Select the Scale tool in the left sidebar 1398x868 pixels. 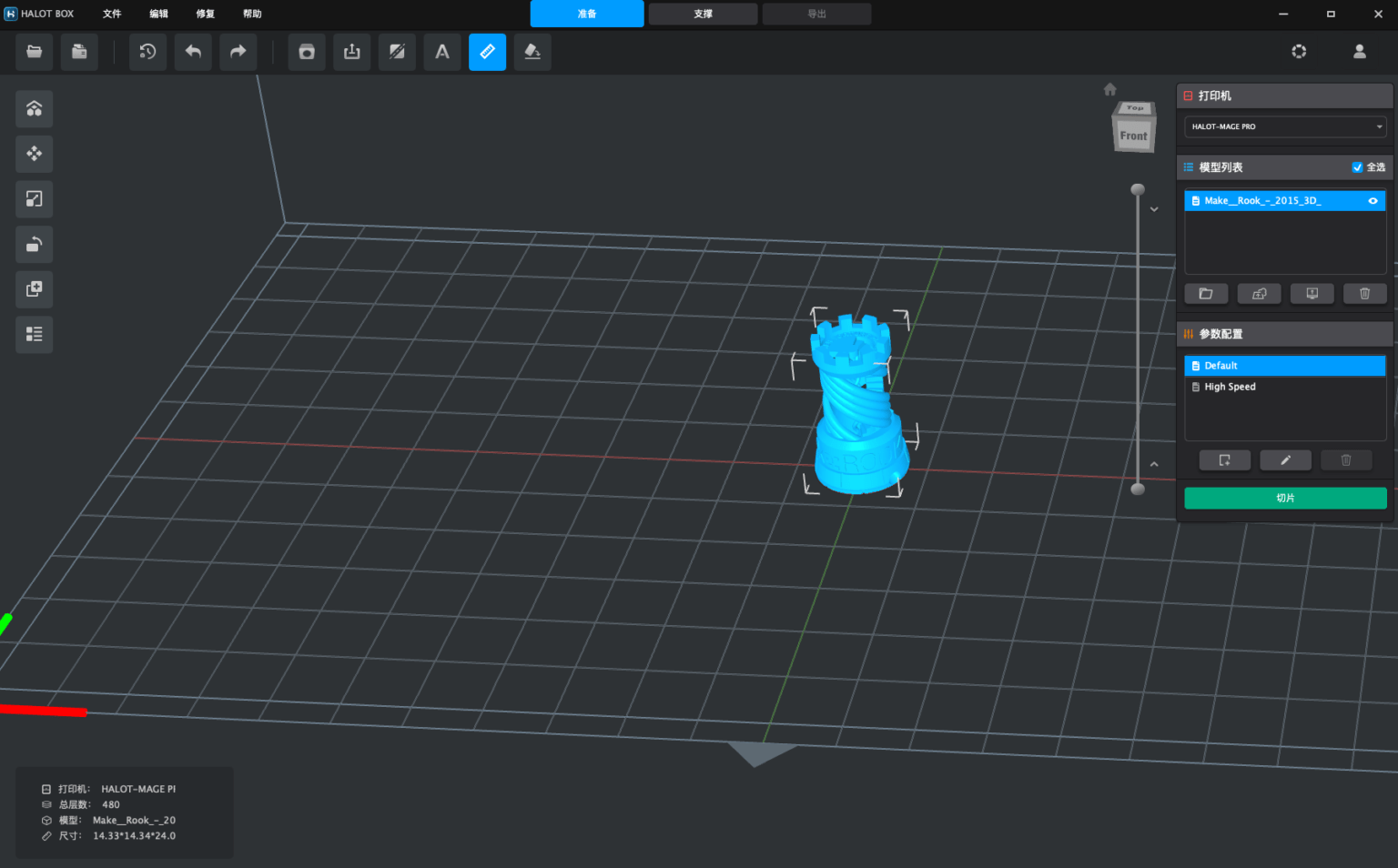click(34, 198)
